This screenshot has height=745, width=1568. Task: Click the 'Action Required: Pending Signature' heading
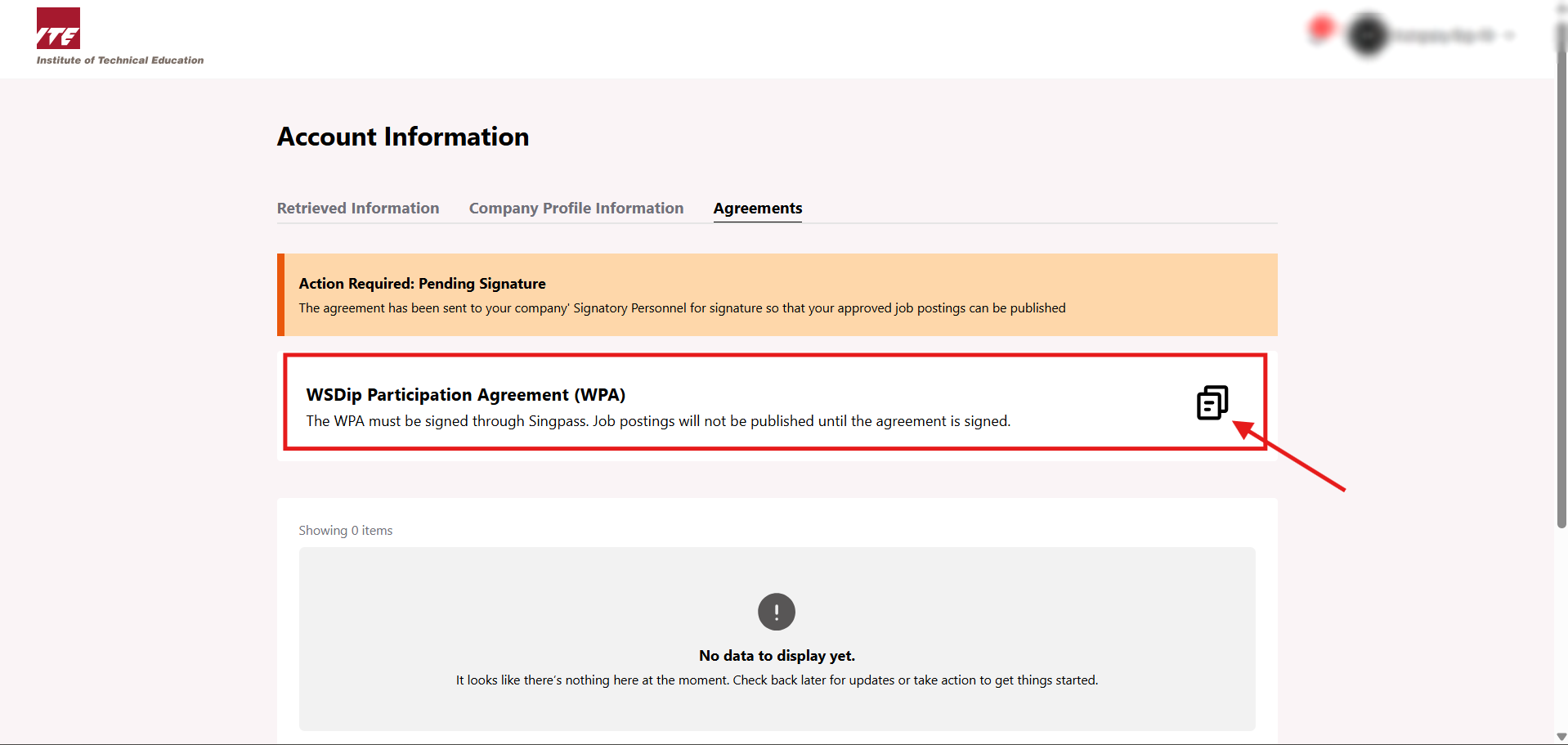point(422,284)
